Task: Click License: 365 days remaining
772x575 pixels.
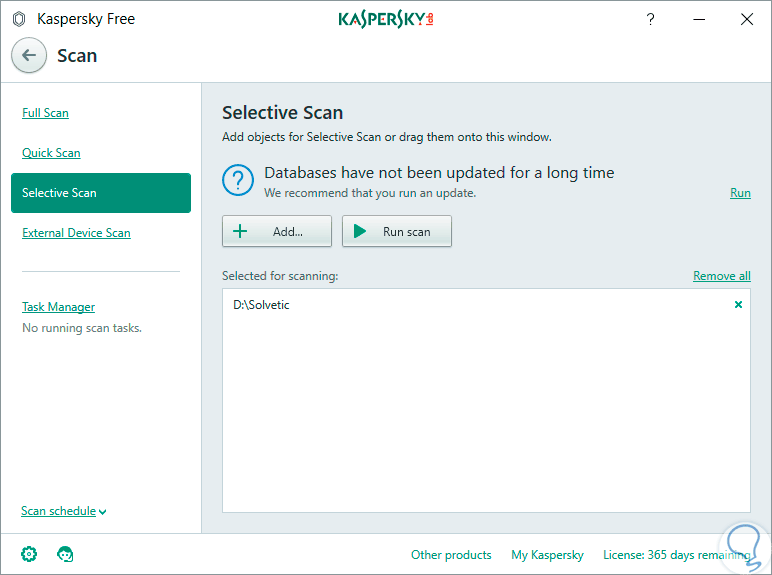Action: [676, 555]
